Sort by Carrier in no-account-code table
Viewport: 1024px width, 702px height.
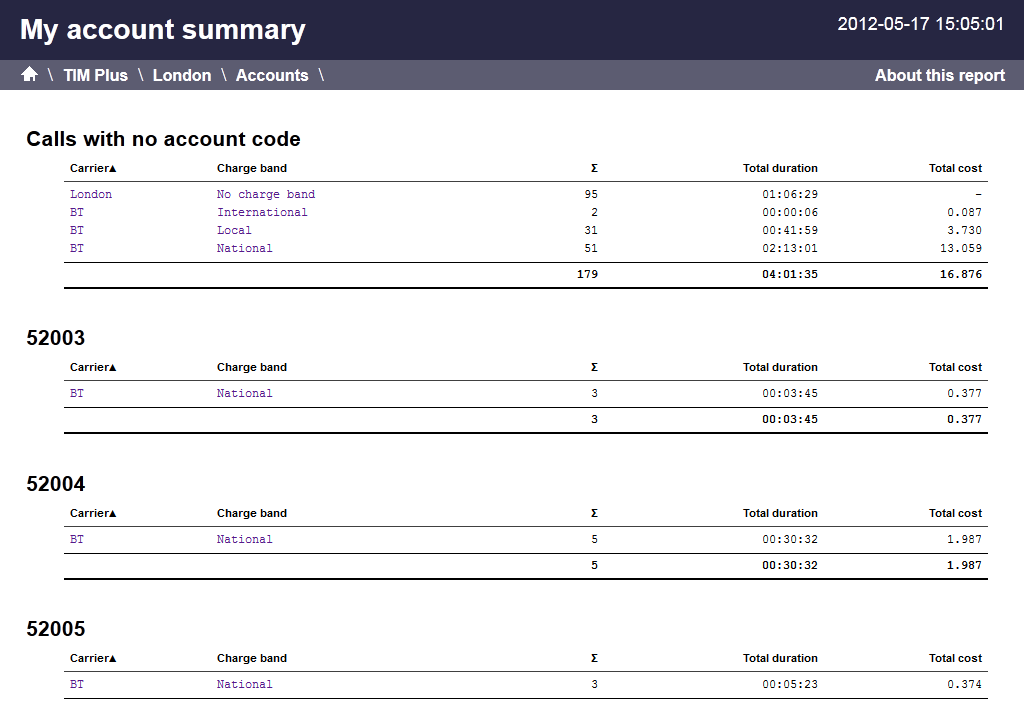[93, 168]
